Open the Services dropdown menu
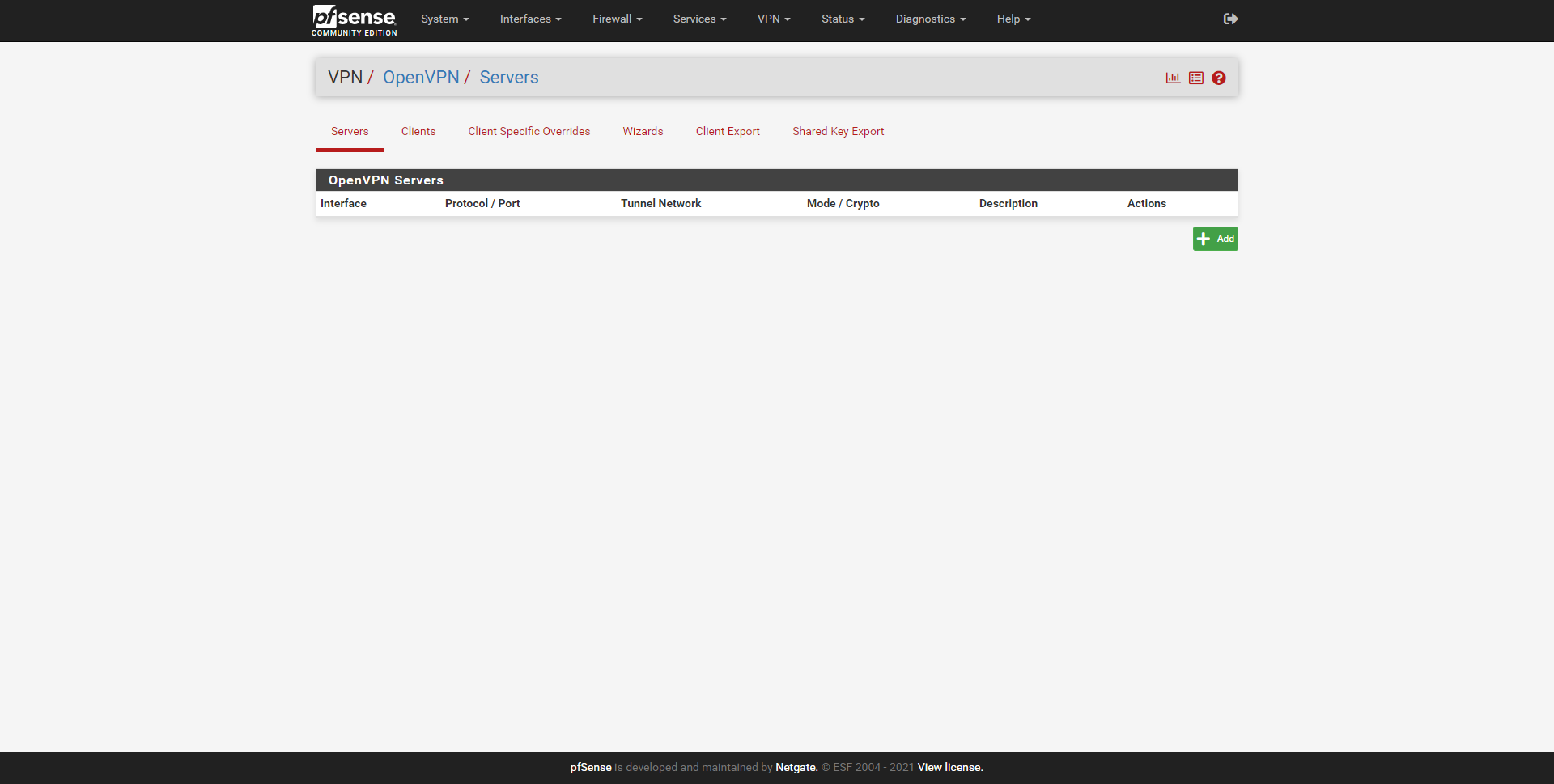Image resolution: width=1554 pixels, height=784 pixels. pyautogui.click(x=699, y=19)
